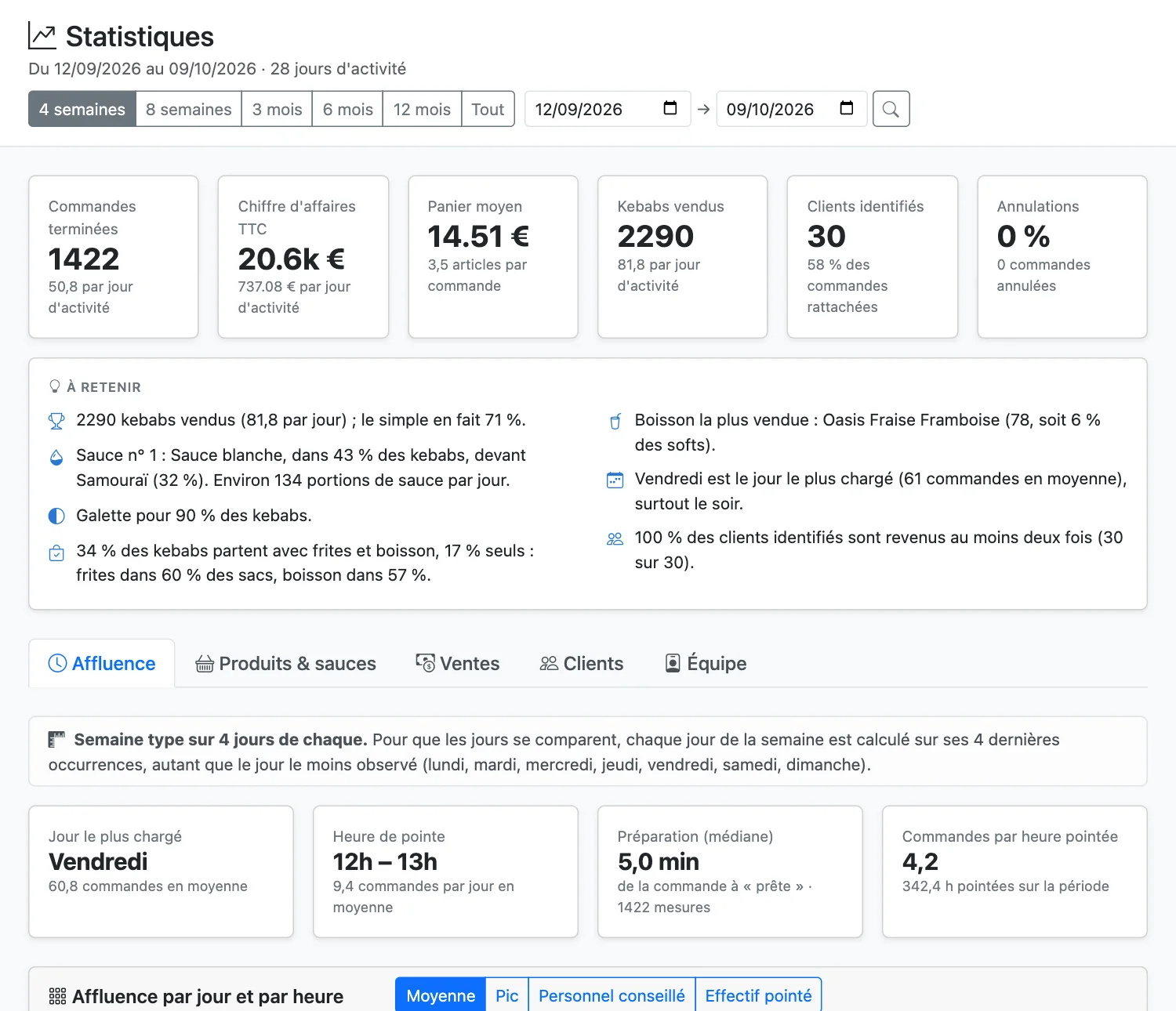Click the Statistiques chart icon
This screenshot has width=1176, height=1011.
pyautogui.click(x=42, y=35)
